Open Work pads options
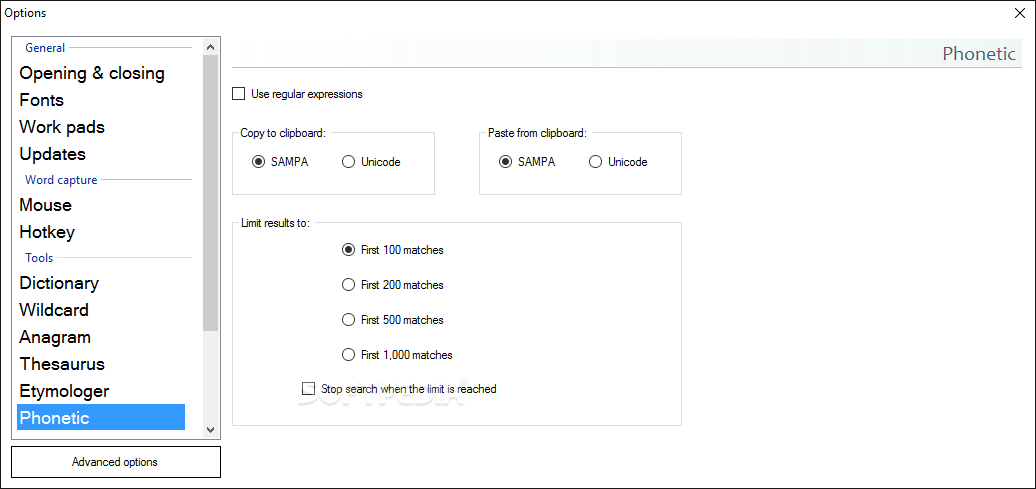 pos(62,127)
